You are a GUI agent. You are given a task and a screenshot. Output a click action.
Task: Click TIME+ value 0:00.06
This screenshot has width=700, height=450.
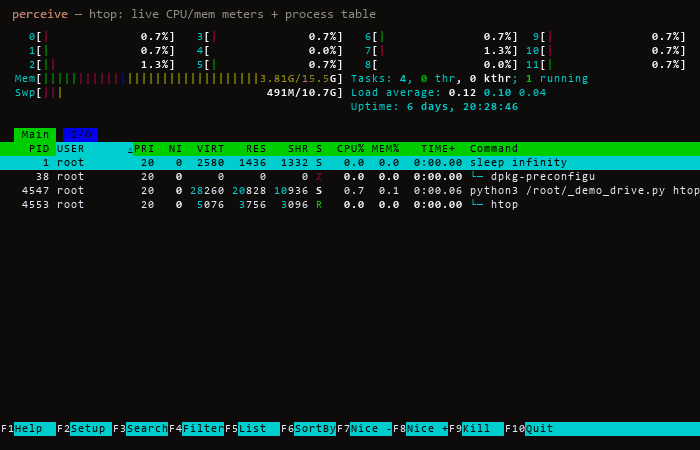pyautogui.click(x=438, y=191)
